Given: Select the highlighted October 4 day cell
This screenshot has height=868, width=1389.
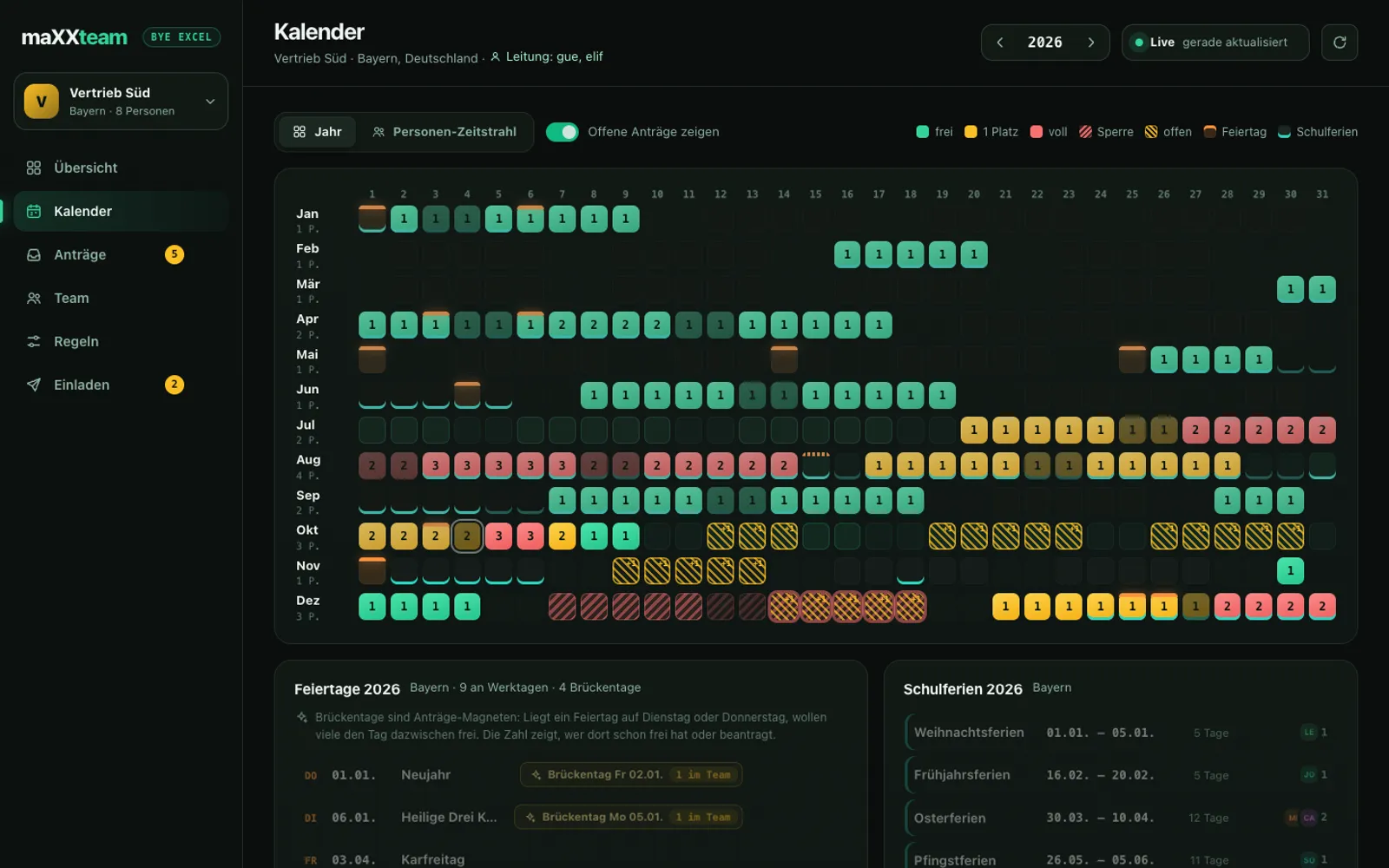Looking at the screenshot, I should tap(467, 536).
